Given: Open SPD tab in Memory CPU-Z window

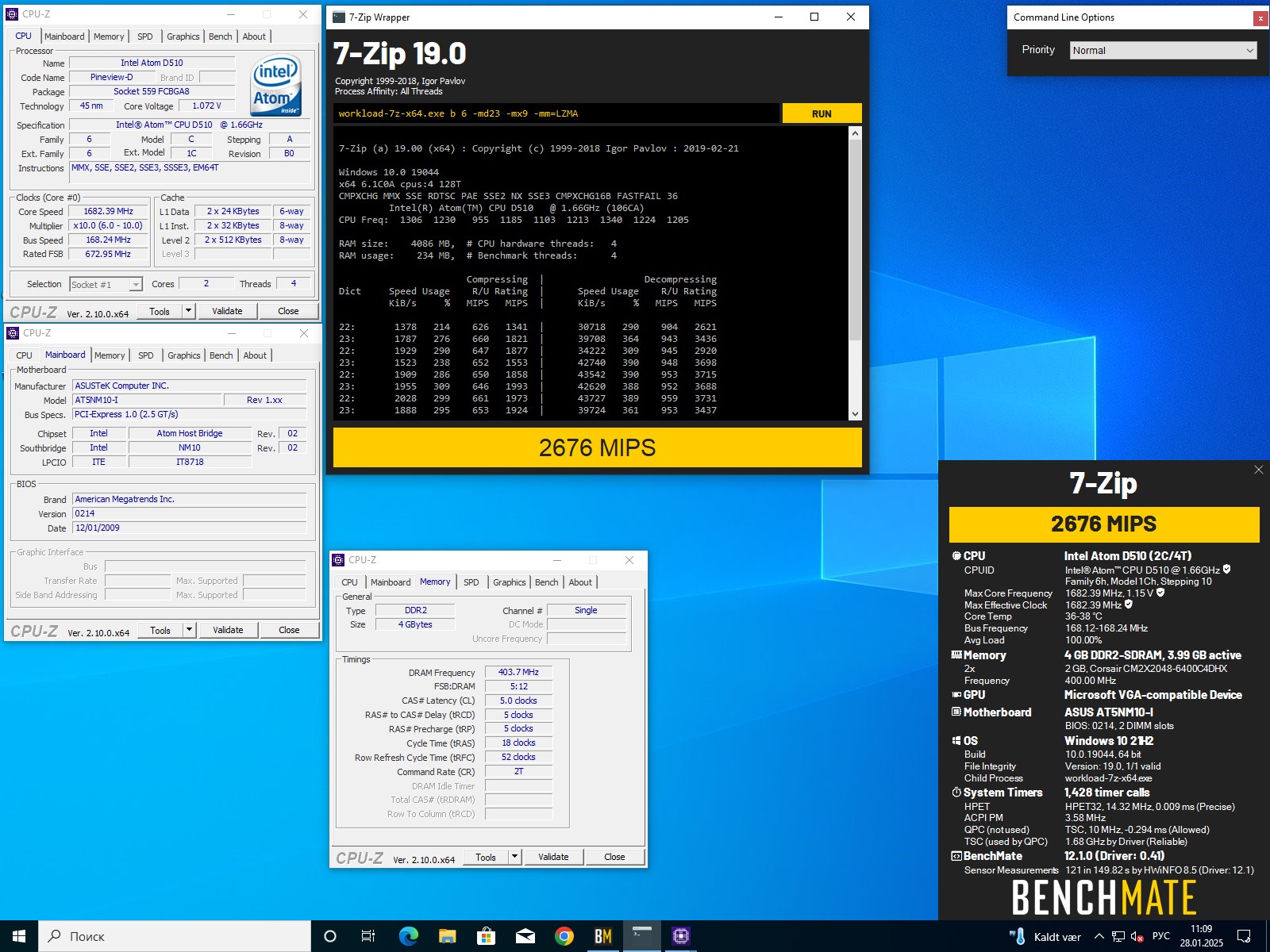Looking at the screenshot, I should (x=471, y=582).
